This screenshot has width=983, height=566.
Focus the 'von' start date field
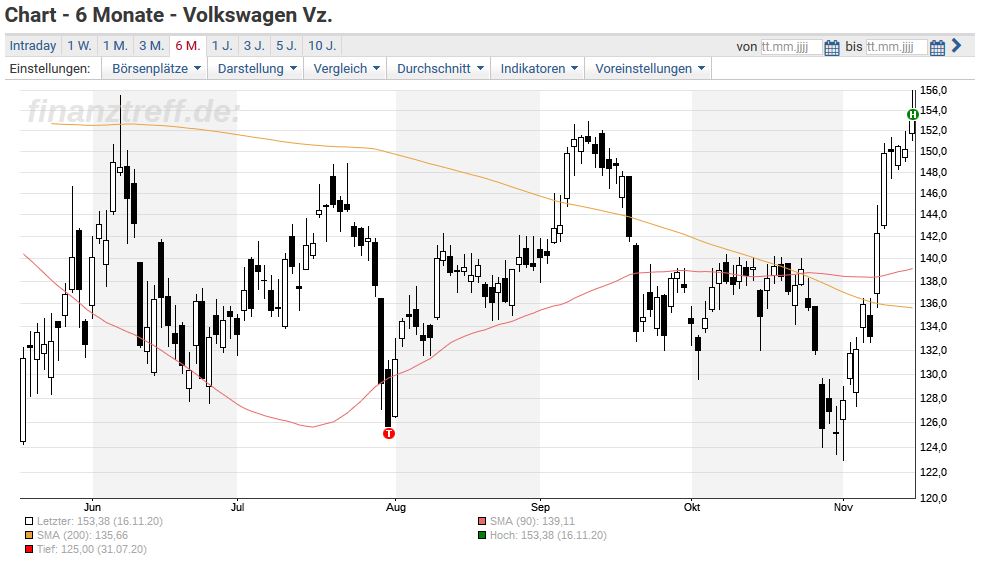(791, 47)
